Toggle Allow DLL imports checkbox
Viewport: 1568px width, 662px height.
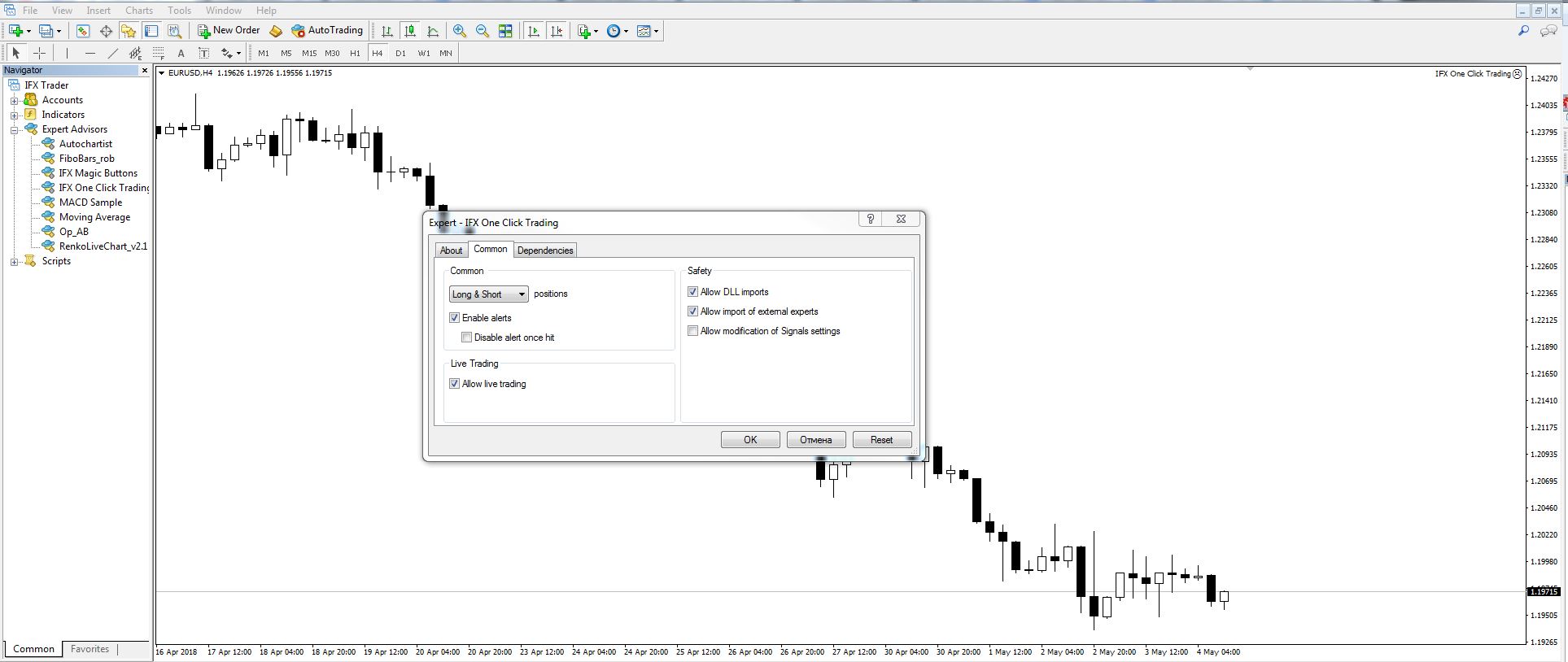point(693,292)
